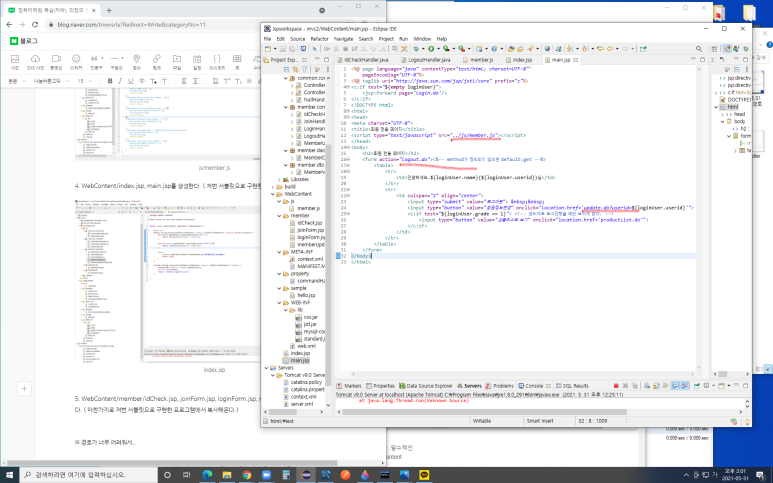This screenshot has height=483, width=773.
Task: Open the 나눔바른고딕 font dropdown
Action: tap(51, 81)
